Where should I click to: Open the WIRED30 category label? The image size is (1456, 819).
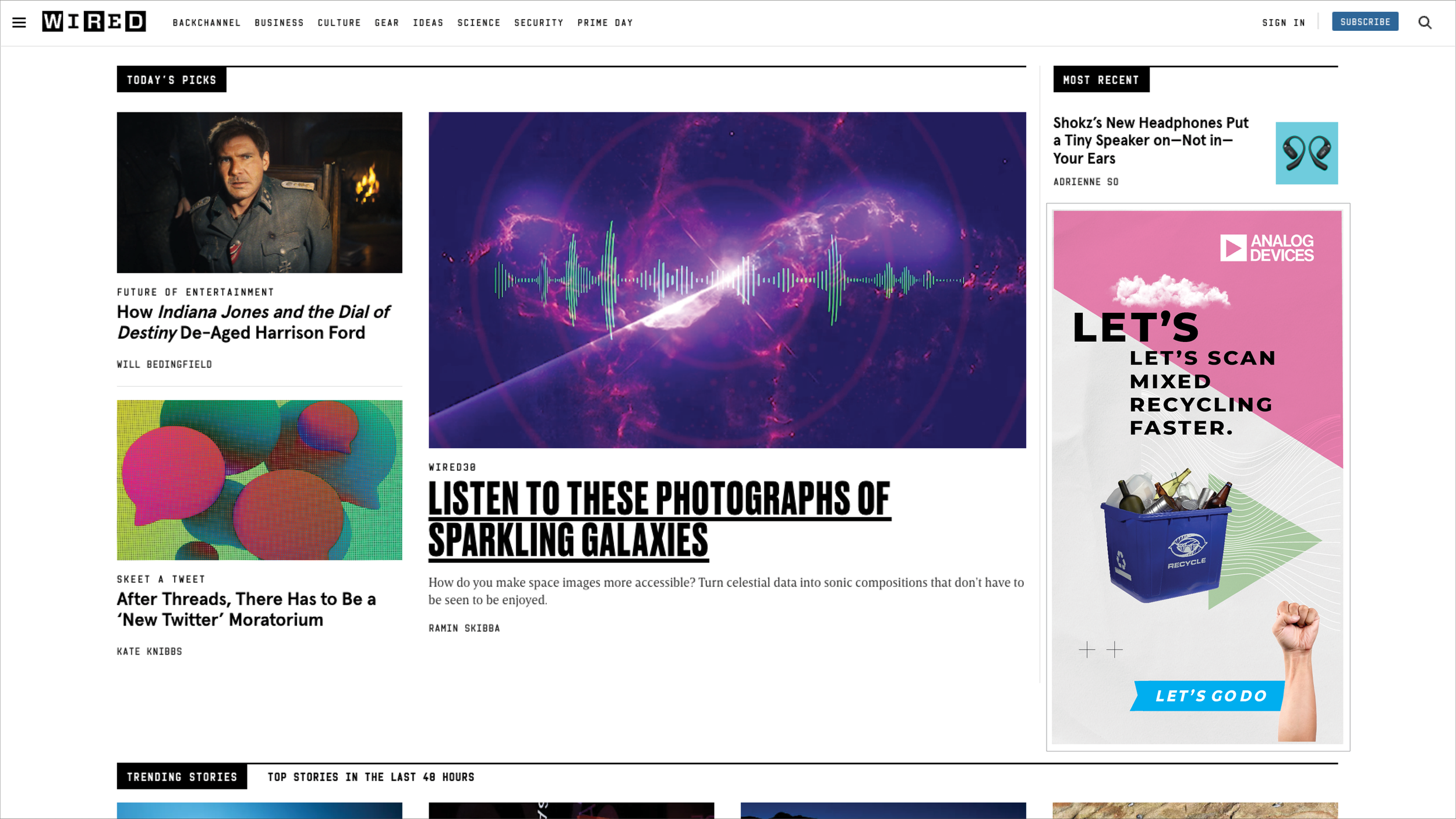point(453,467)
